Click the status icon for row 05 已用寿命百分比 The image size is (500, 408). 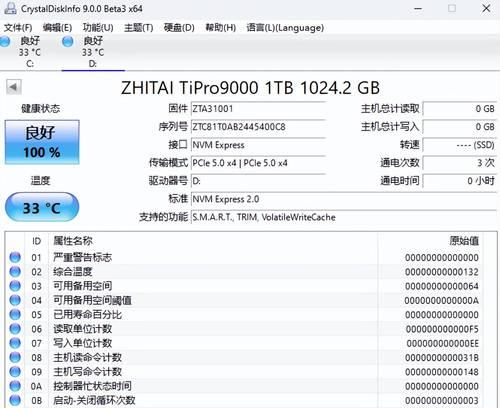point(15,314)
